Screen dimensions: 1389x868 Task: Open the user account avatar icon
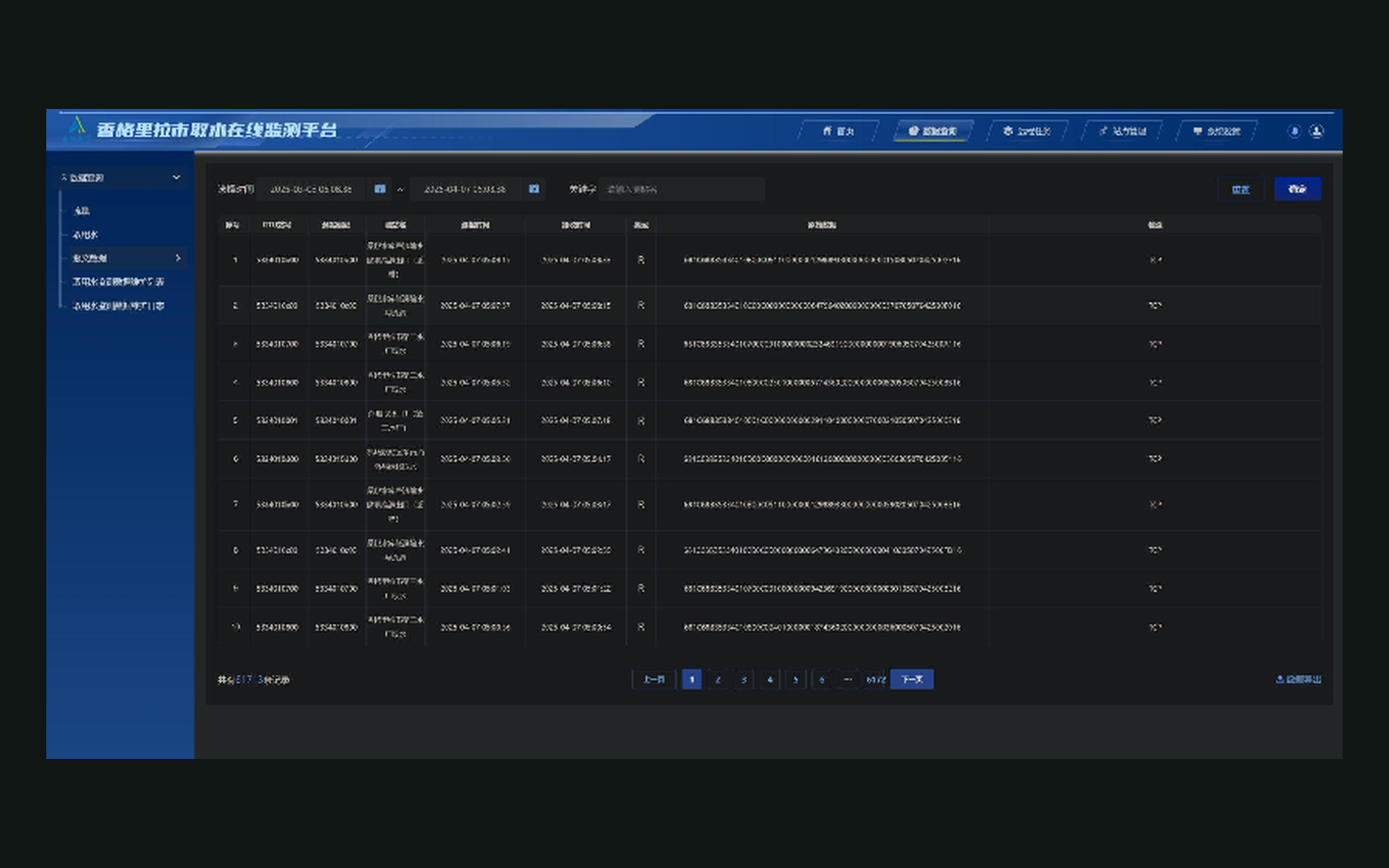point(1317,131)
